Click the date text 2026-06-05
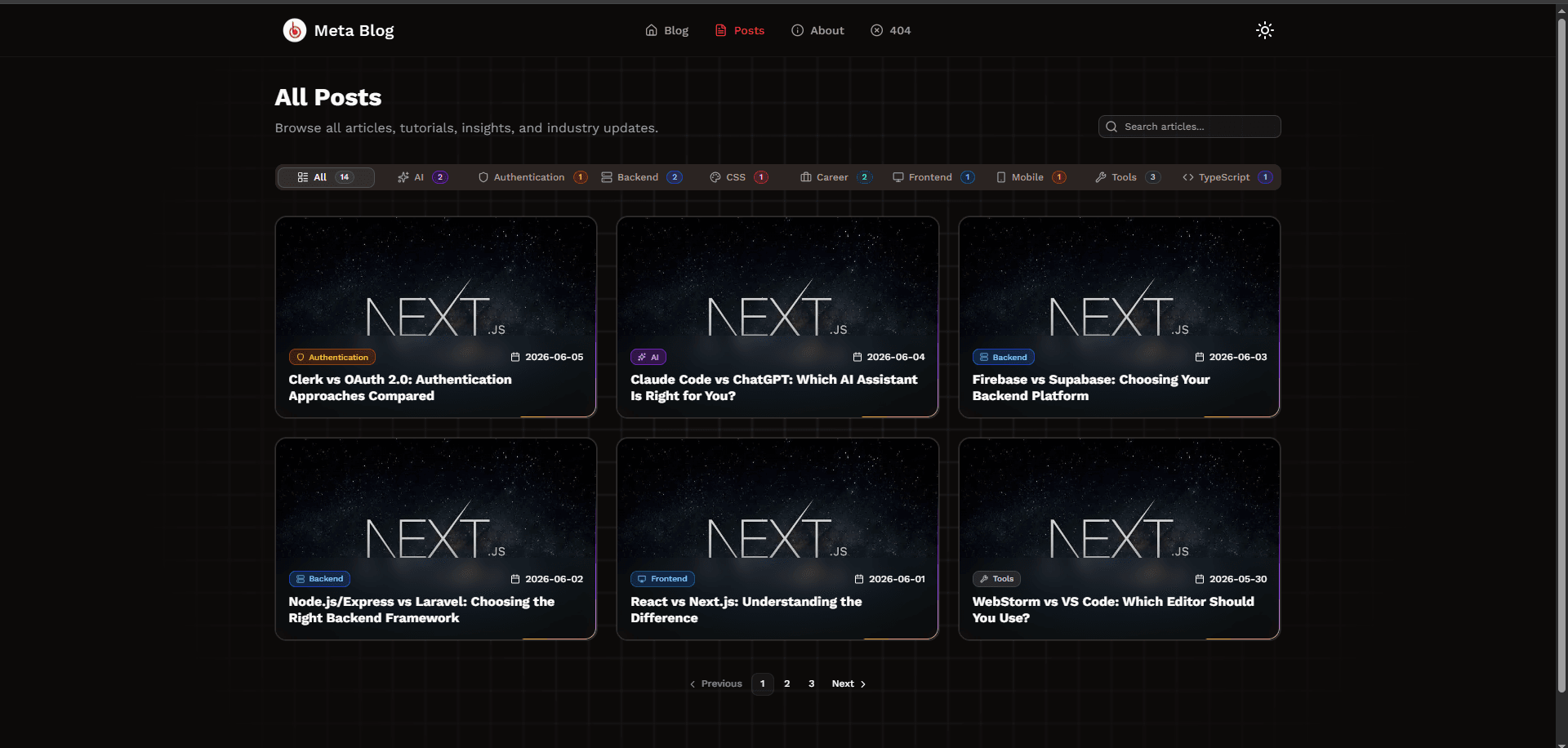Screen dimensions: 1568x748 [555, 357]
